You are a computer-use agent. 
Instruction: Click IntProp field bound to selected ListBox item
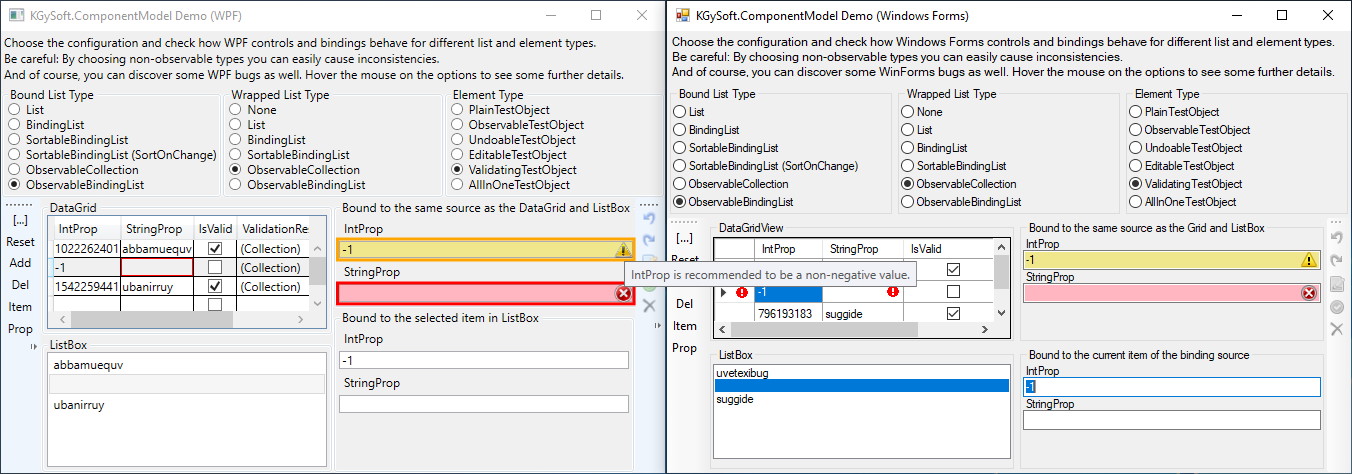point(483,360)
